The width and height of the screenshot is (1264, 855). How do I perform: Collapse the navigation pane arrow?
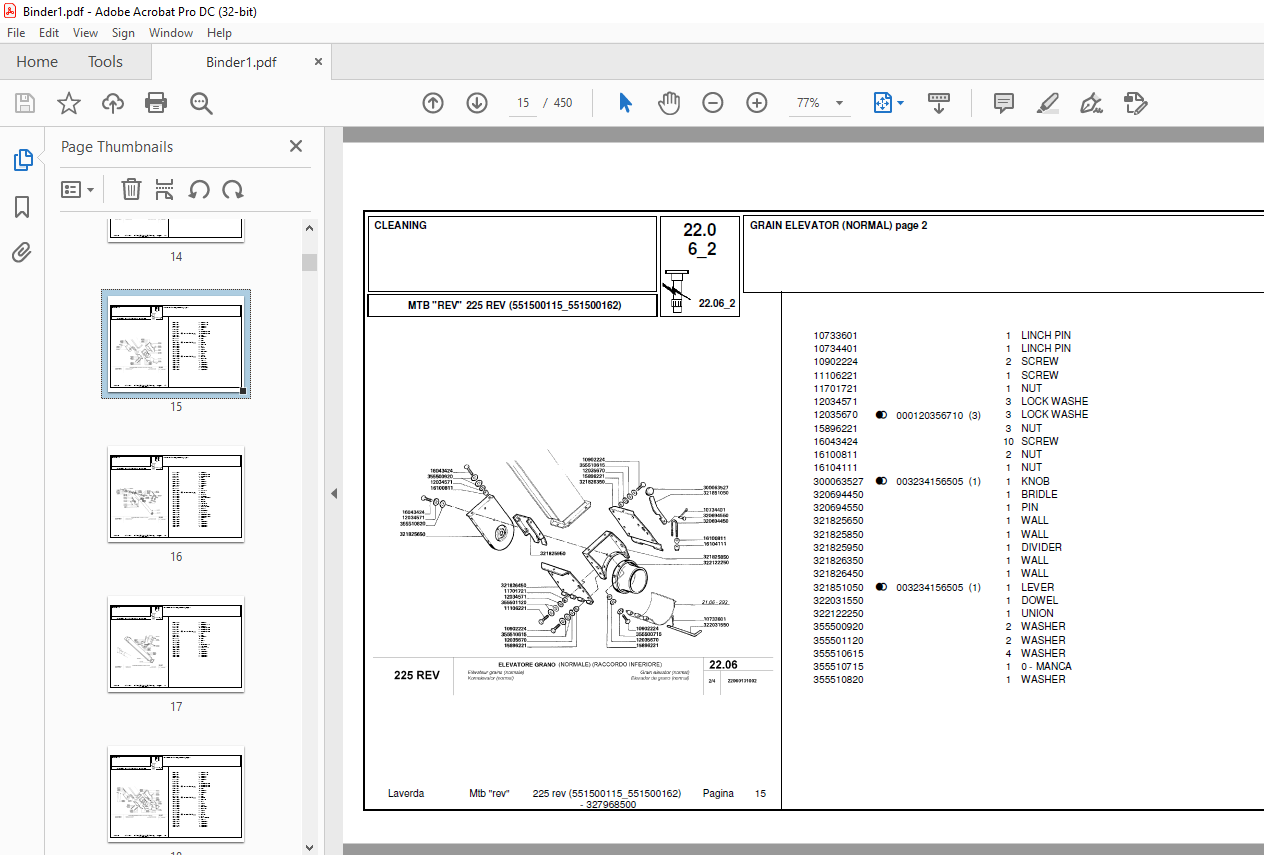tap(334, 493)
